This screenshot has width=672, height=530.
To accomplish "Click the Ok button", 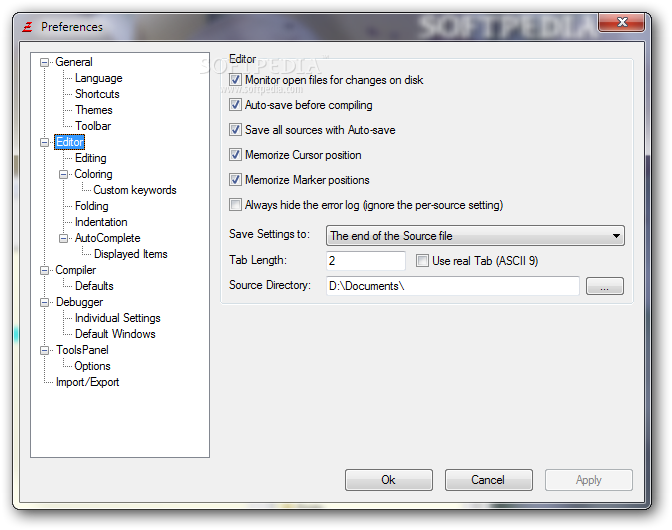I will tap(389, 480).
